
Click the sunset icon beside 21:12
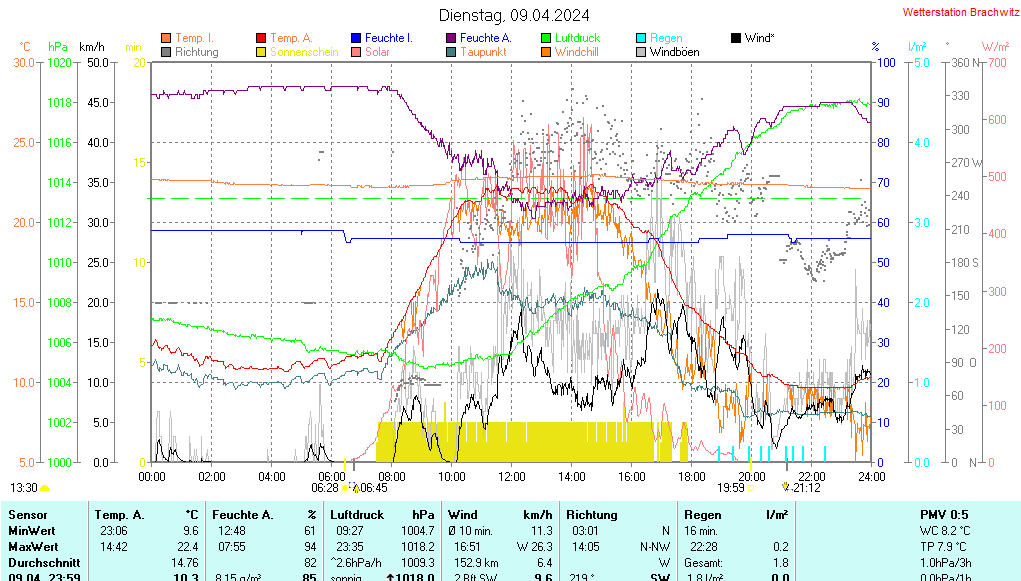coord(785,488)
